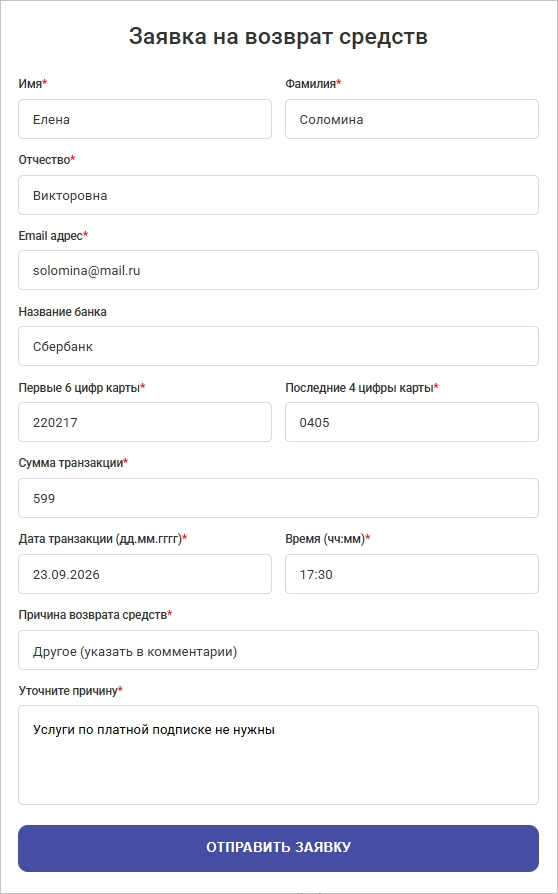Click the Сумма транзакции field

click(278, 498)
